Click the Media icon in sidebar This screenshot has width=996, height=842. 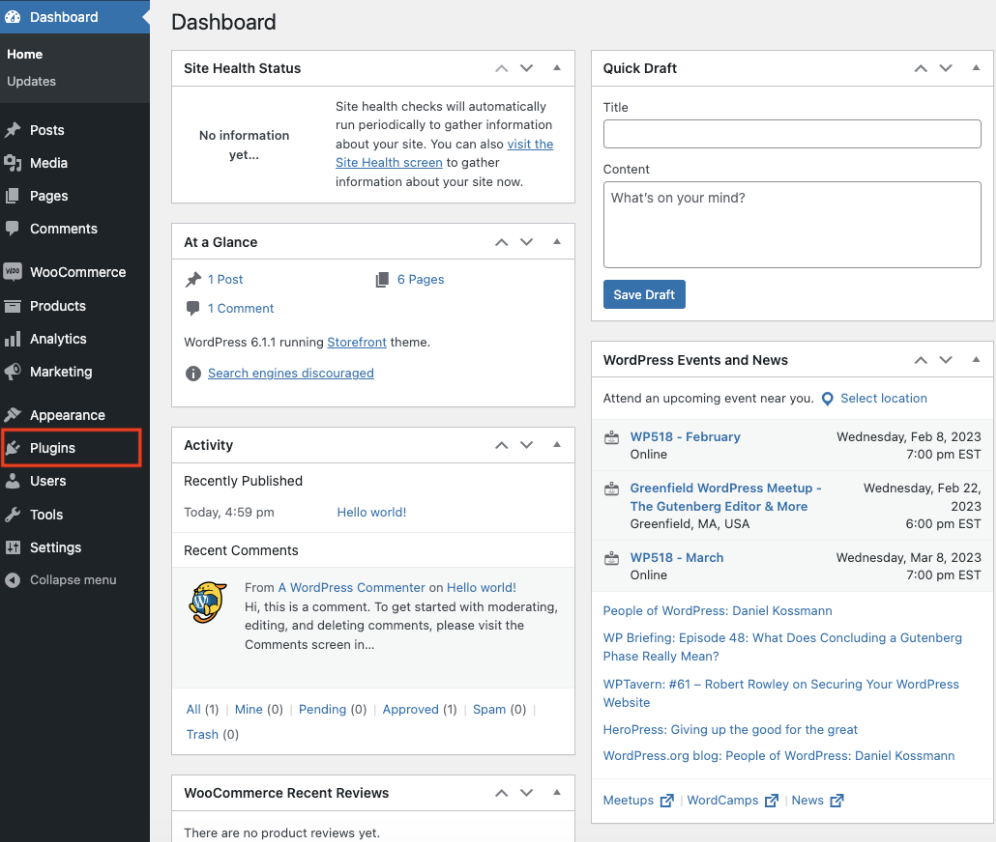13,163
